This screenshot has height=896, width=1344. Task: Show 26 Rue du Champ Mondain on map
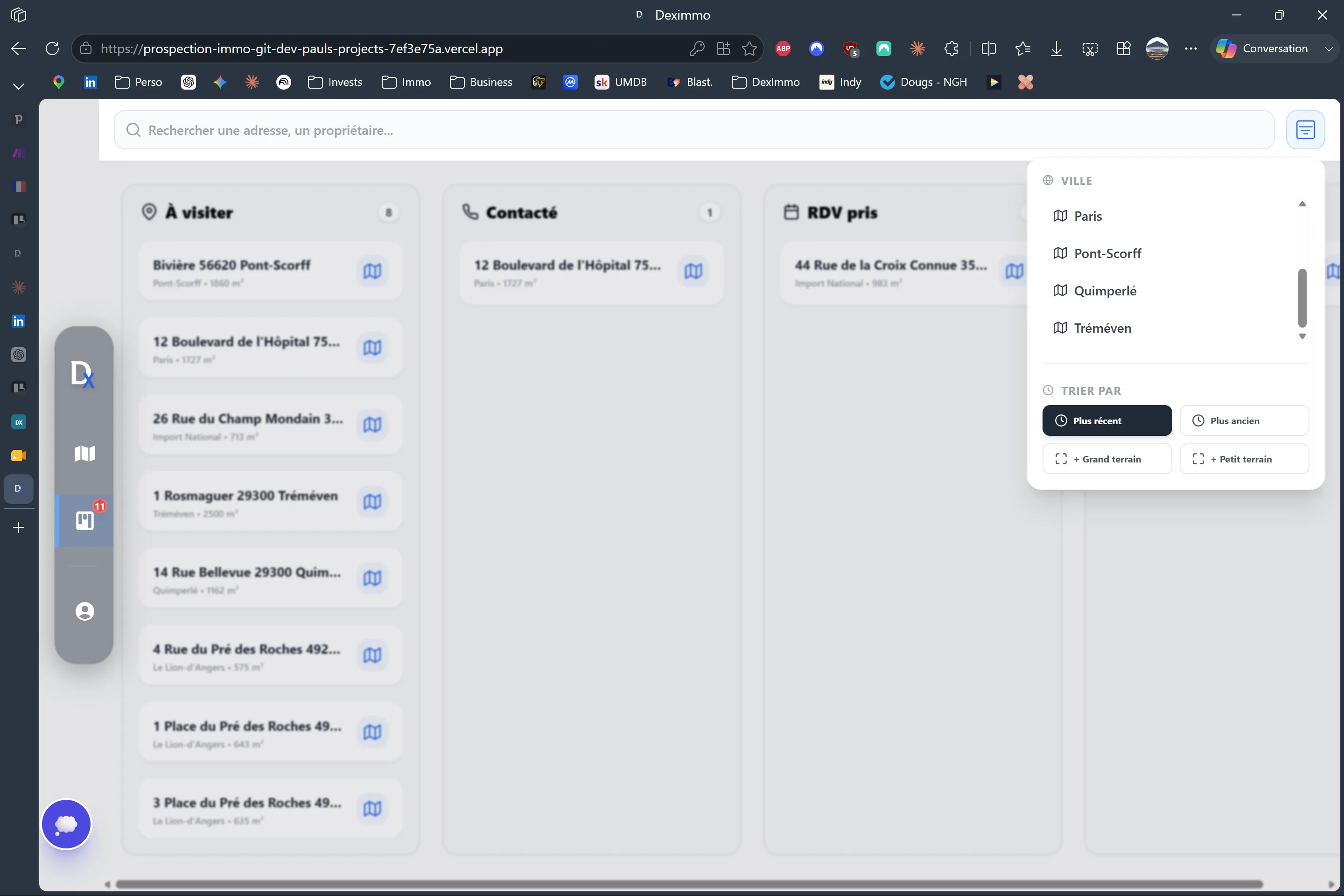(x=372, y=425)
